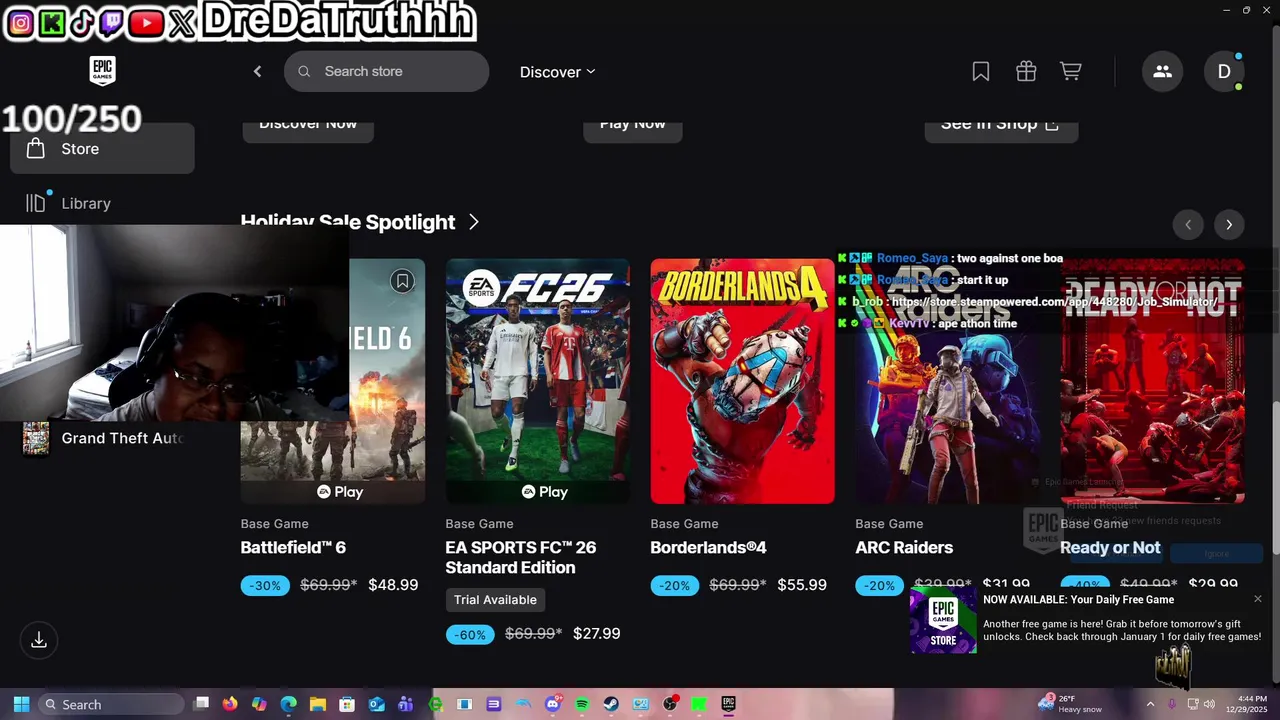Open the Discover dropdown menu

[x=557, y=72]
